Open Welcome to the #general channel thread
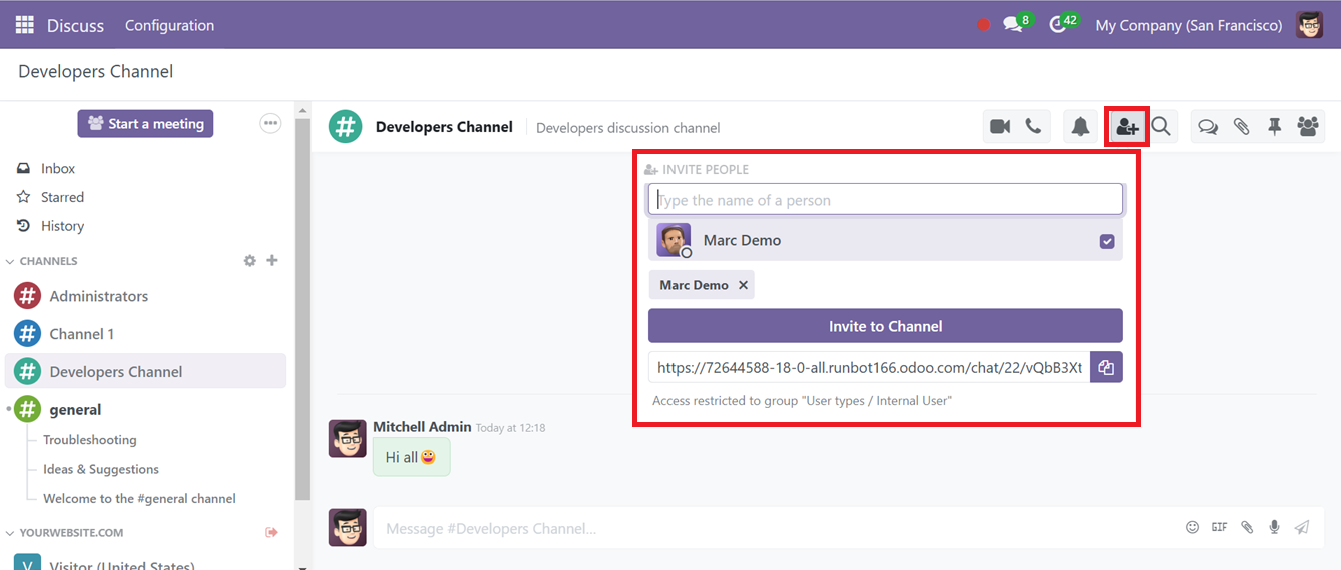This screenshot has width=1341, height=570. 139,498
